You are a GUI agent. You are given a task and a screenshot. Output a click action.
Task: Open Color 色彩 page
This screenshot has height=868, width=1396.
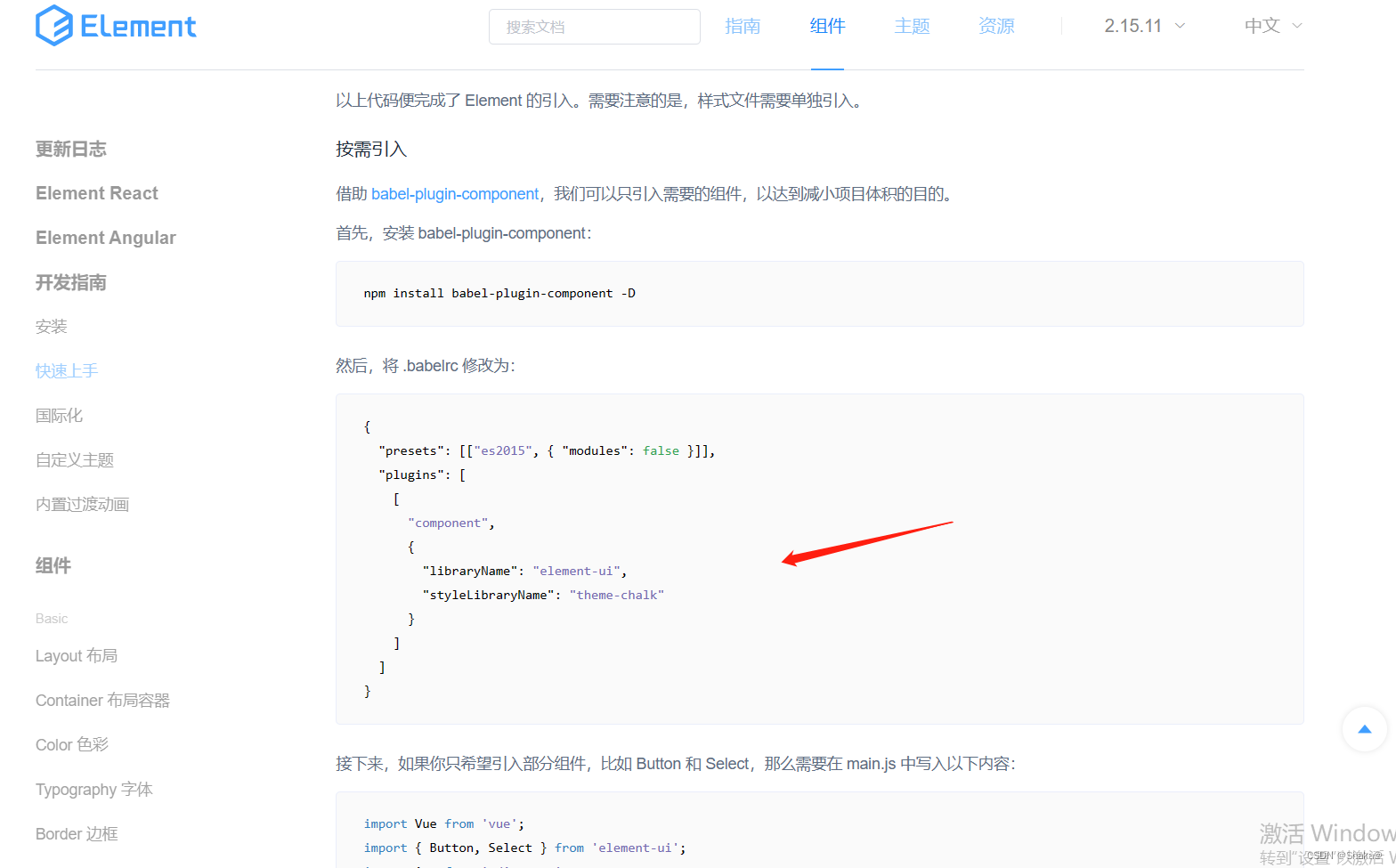(72, 745)
